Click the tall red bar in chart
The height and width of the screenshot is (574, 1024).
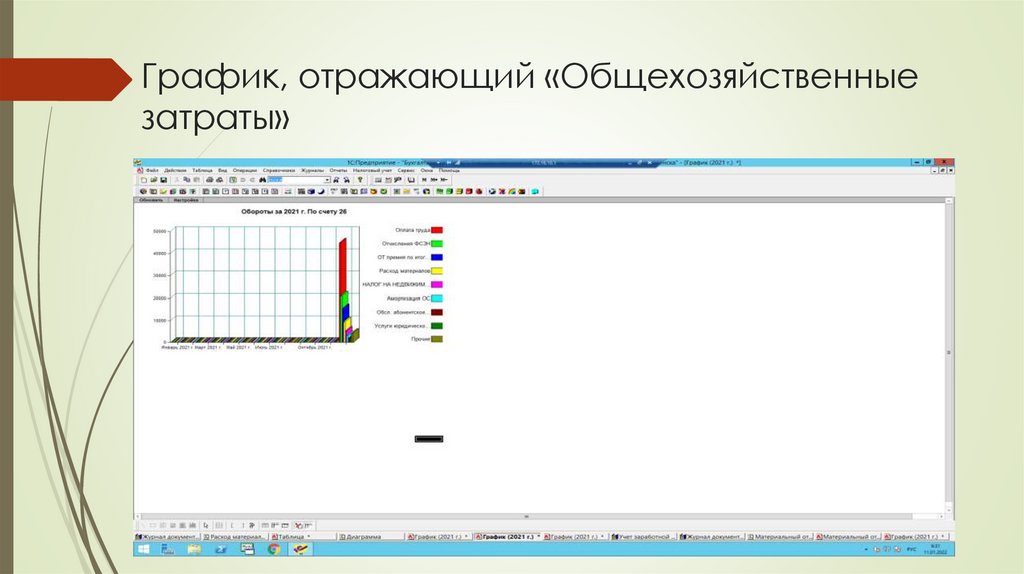coord(342,268)
